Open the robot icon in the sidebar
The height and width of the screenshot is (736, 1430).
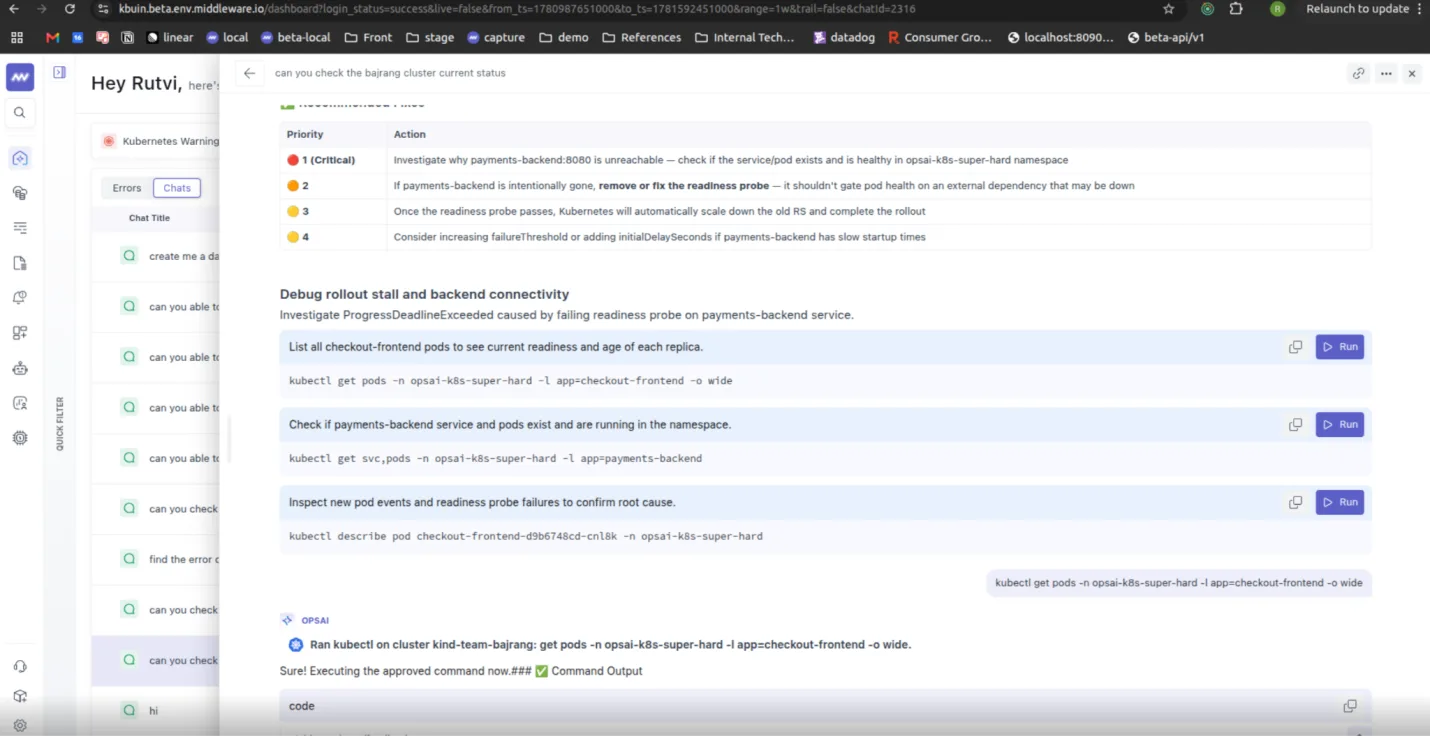pyautogui.click(x=20, y=368)
